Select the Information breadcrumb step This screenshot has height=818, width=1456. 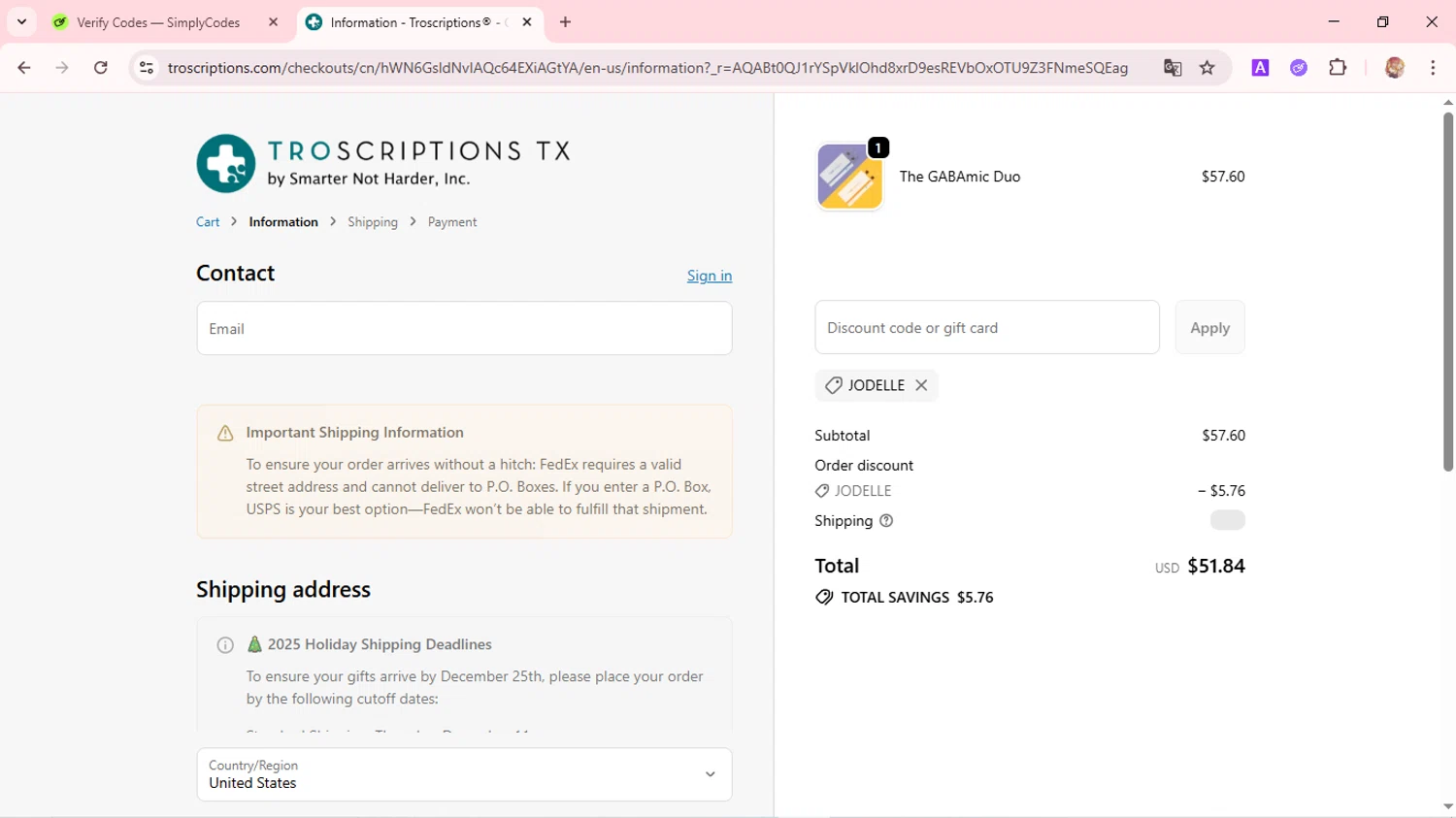283,222
